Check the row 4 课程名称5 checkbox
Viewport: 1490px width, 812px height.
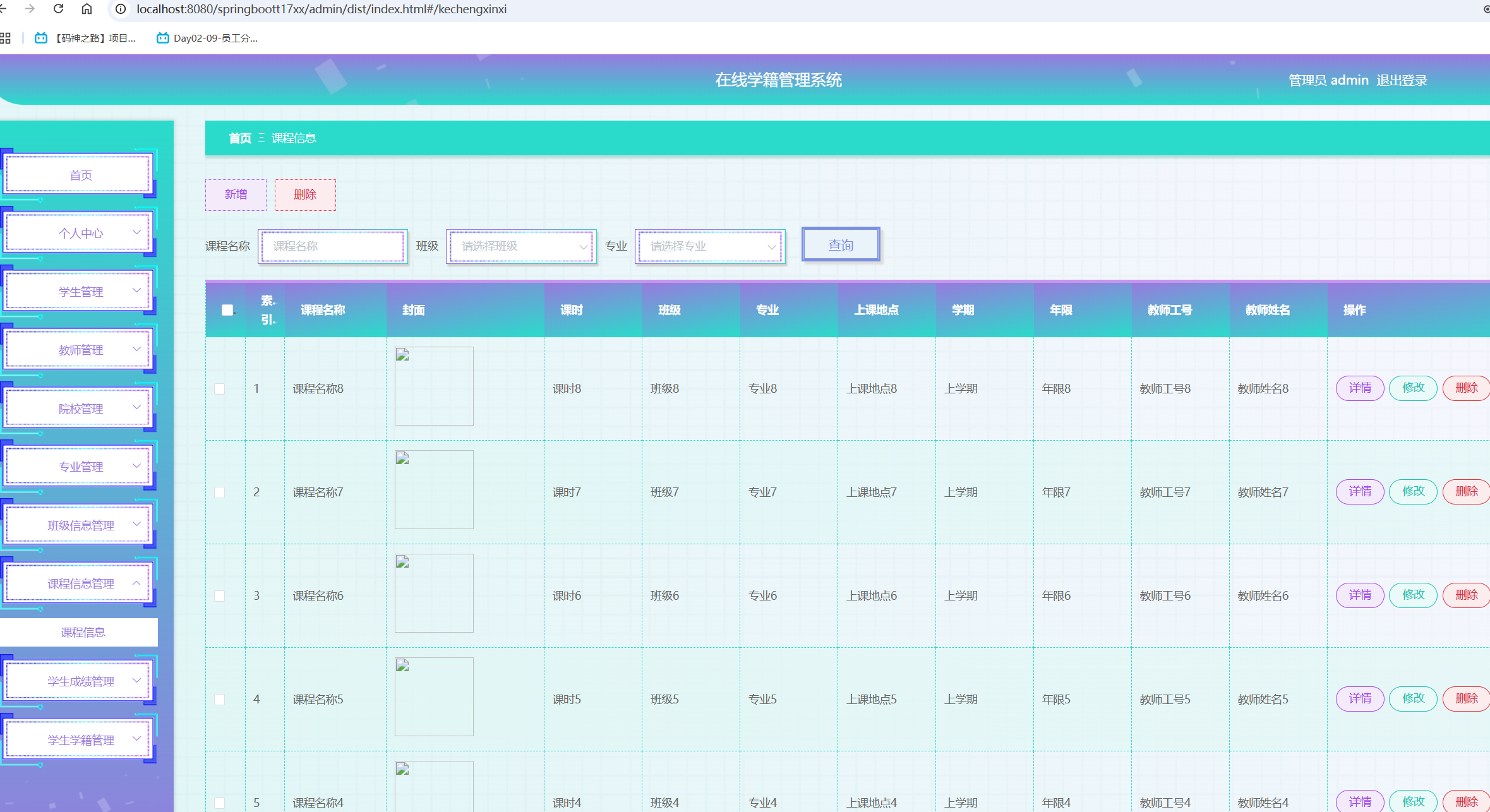(220, 700)
